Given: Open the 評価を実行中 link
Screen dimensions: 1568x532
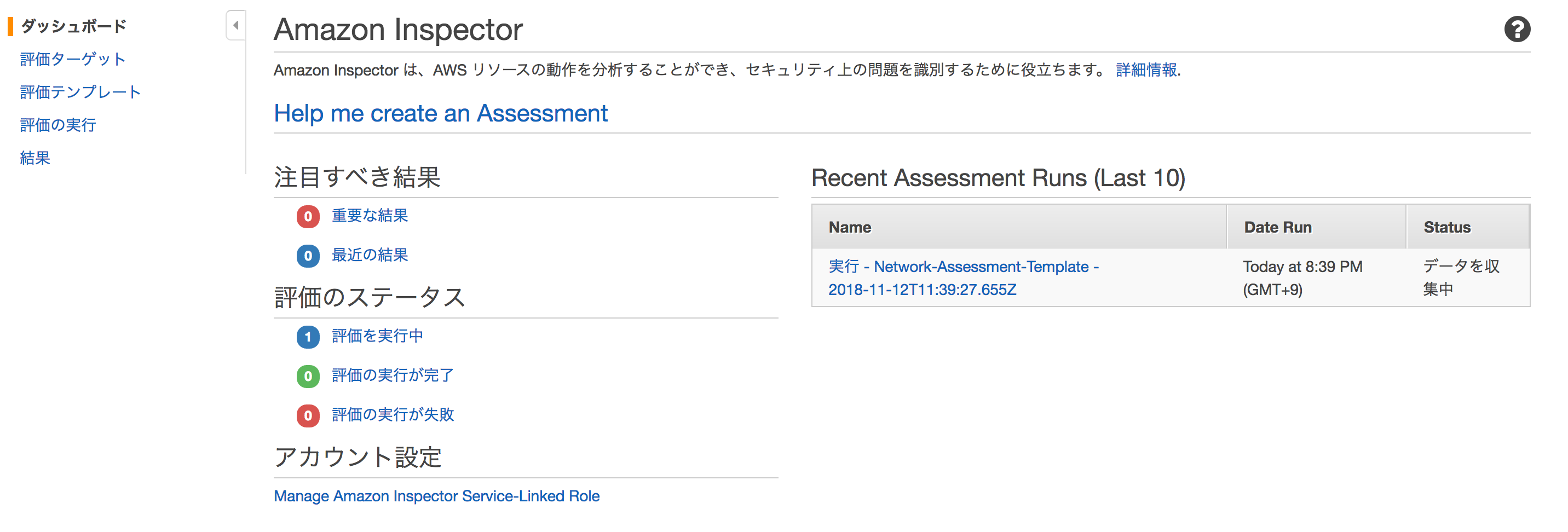Looking at the screenshot, I should 377,336.
